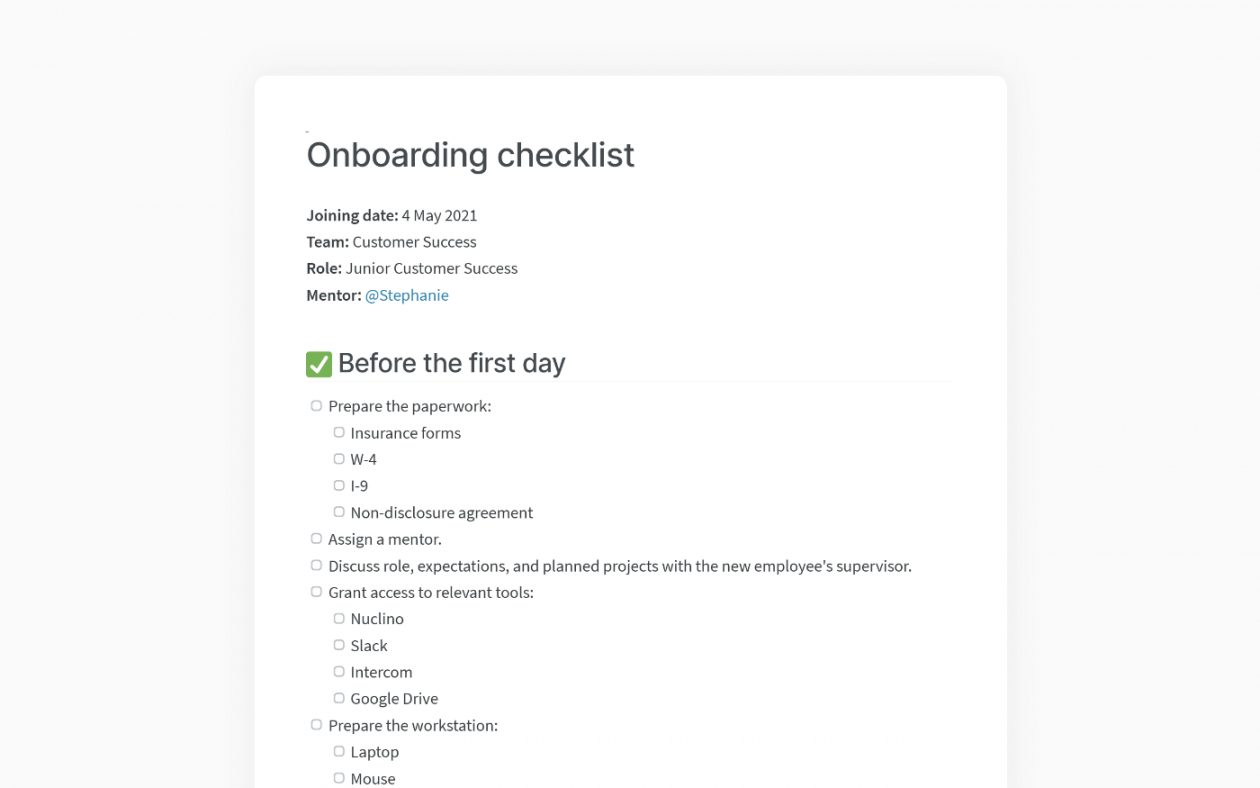
Task: Mark "Discuss role, expectations" task complete
Action: coord(316,565)
